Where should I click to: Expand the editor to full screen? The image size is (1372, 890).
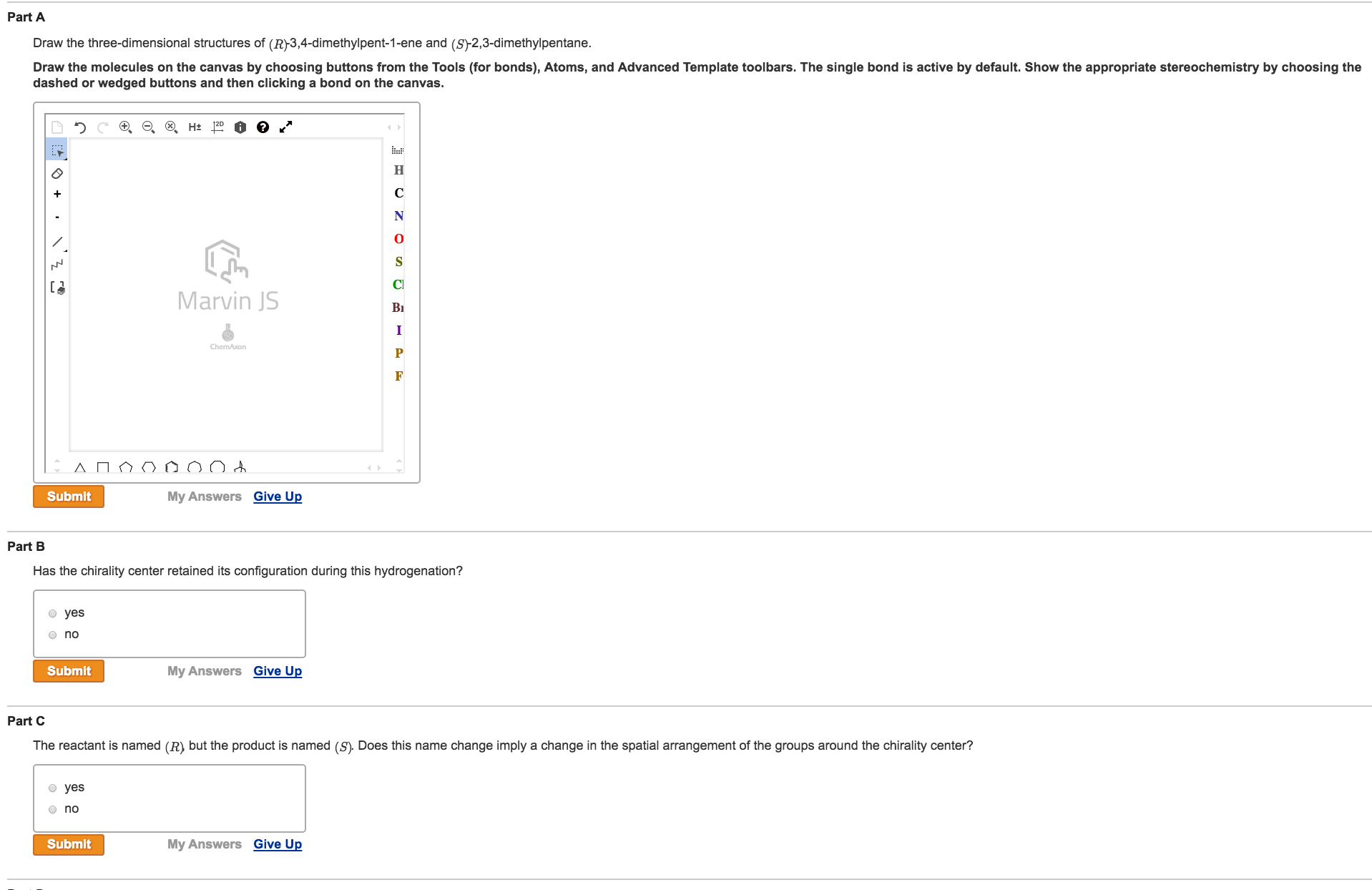tap(285, 127)
